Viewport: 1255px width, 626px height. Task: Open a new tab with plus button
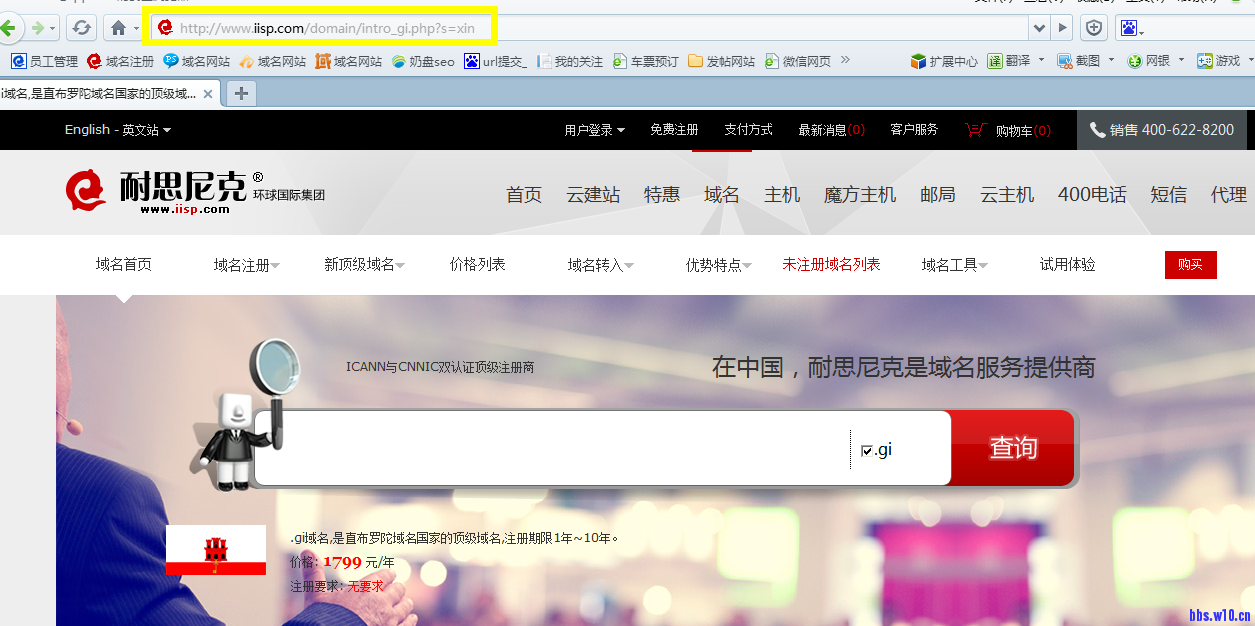point(241,94)
